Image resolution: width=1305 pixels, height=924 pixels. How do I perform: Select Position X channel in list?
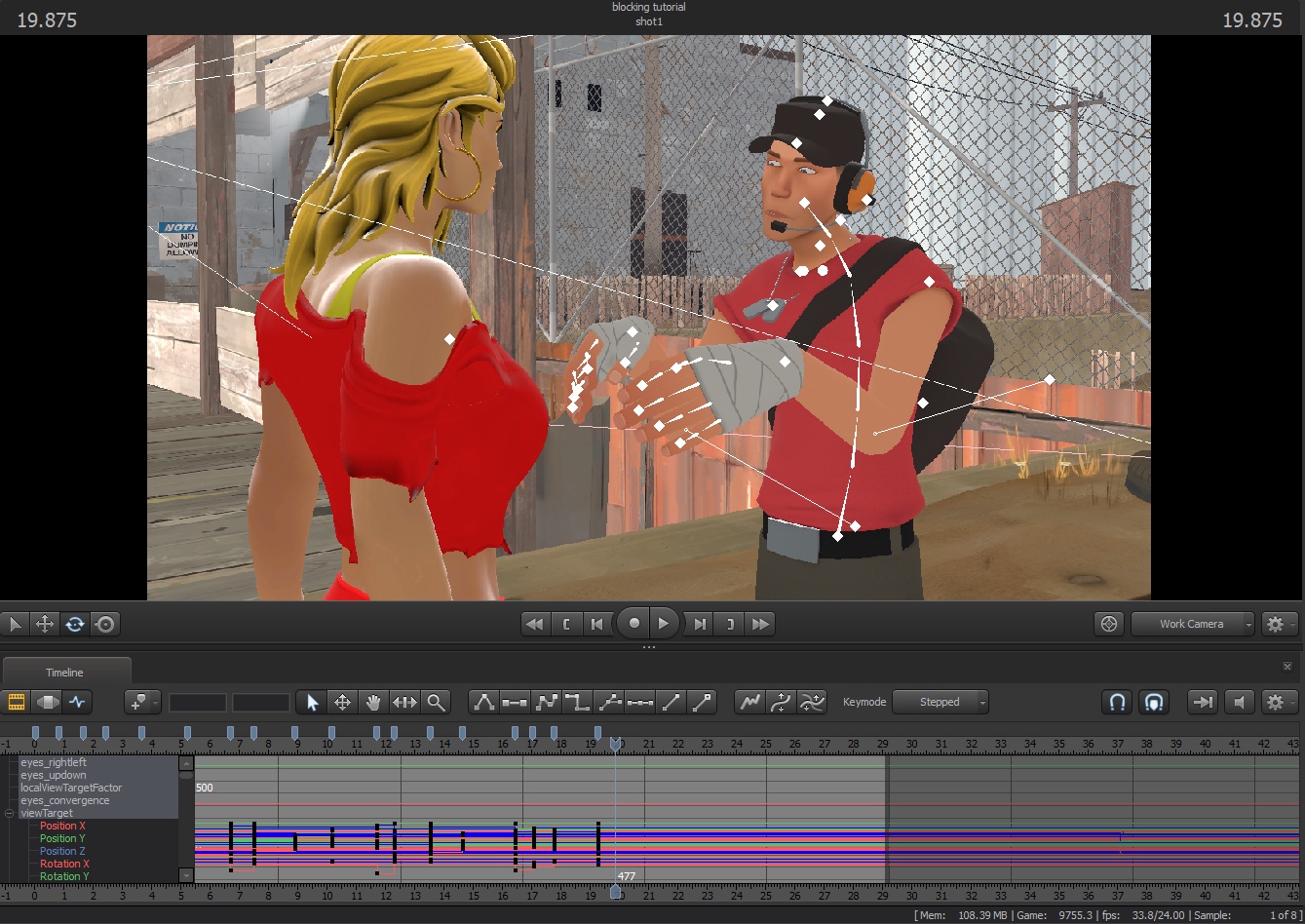(x=62, y=826)
